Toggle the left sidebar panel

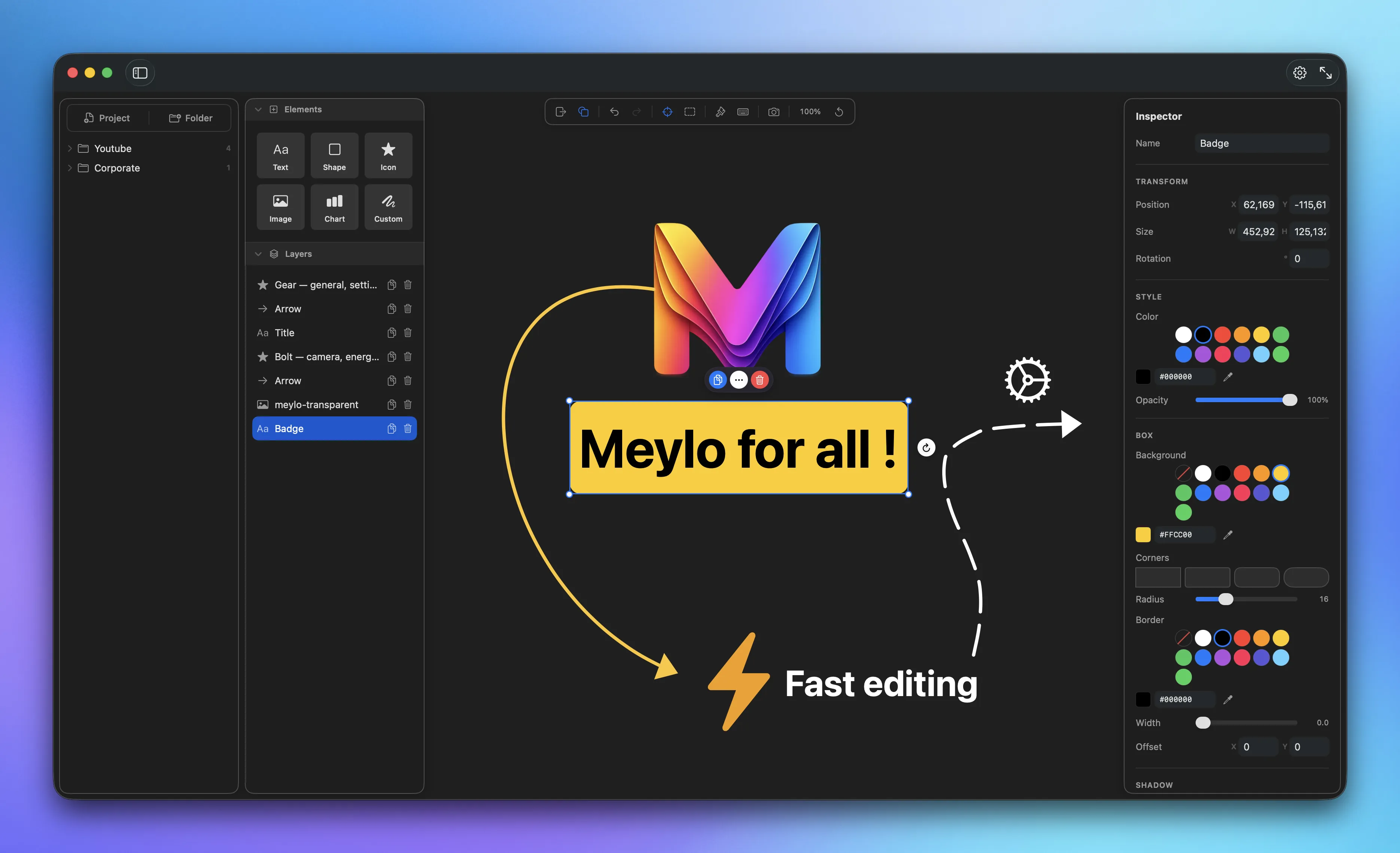pos(140,73)
